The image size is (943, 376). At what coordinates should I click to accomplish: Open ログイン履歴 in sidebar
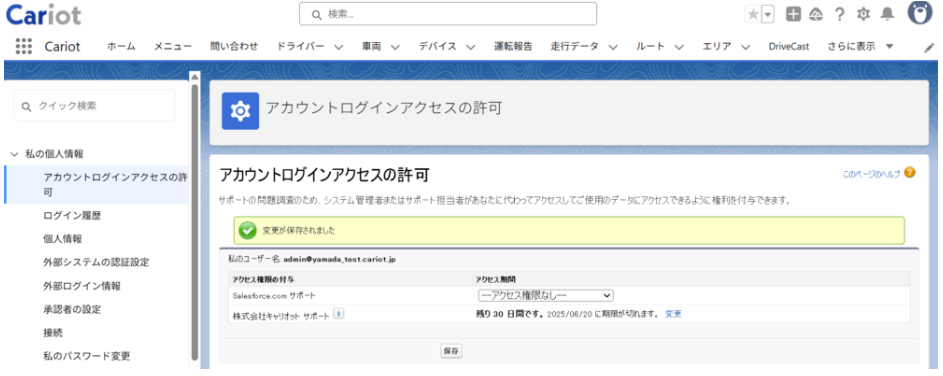point(72,215)
